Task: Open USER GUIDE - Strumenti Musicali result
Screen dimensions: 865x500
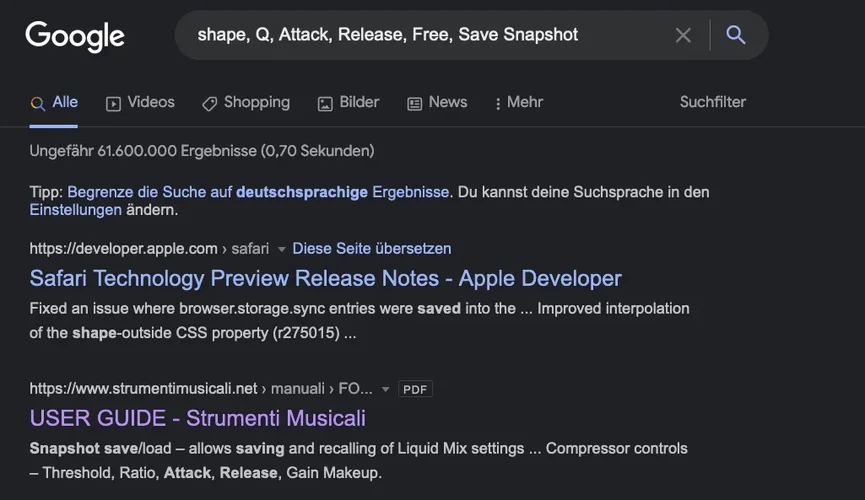Action: pyautogui.click(x=197, y=418)
